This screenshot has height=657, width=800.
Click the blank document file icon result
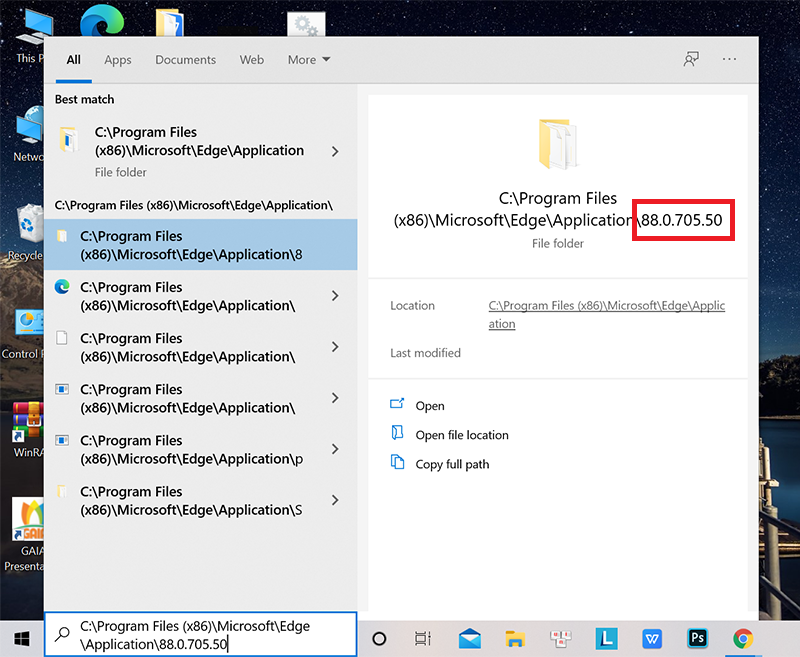(x=62, y=338)
